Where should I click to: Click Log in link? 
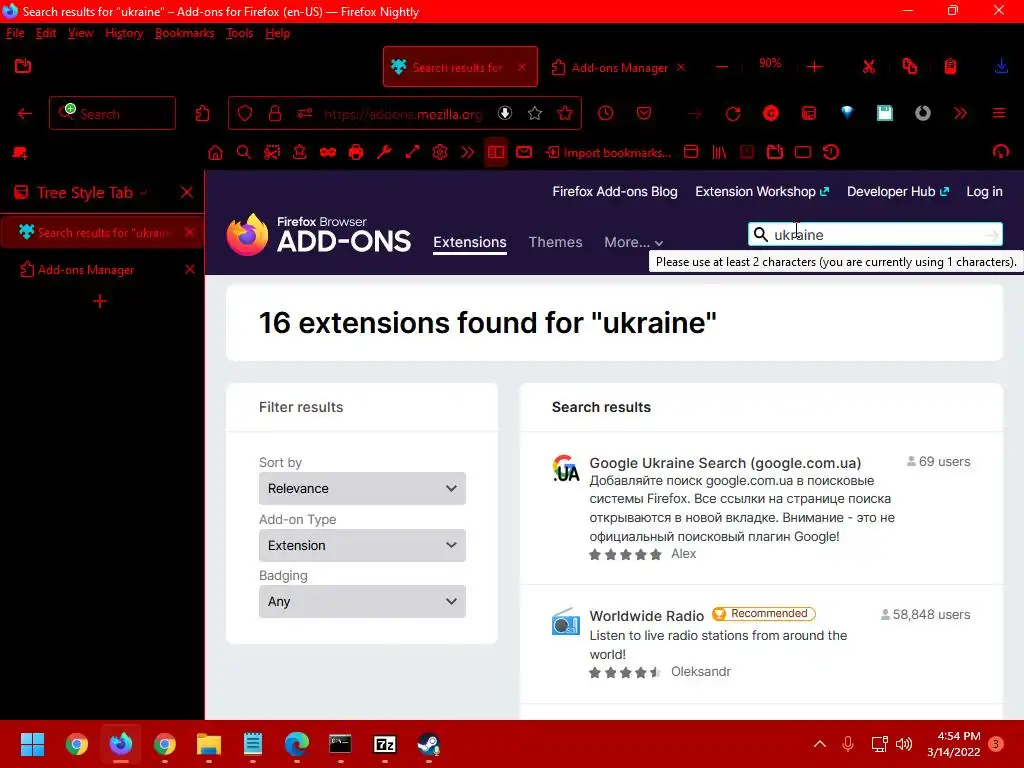984,191
